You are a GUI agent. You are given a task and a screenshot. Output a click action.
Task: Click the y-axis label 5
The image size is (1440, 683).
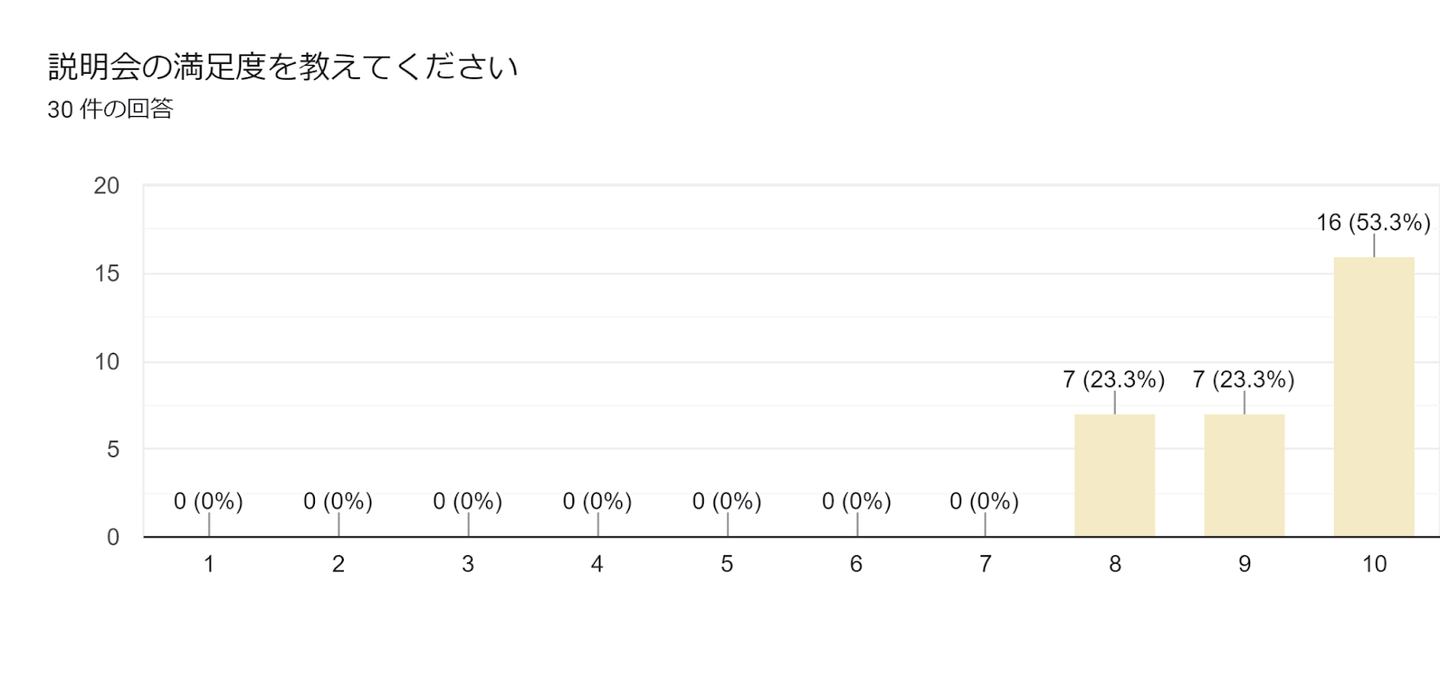[x=112, y=450]
